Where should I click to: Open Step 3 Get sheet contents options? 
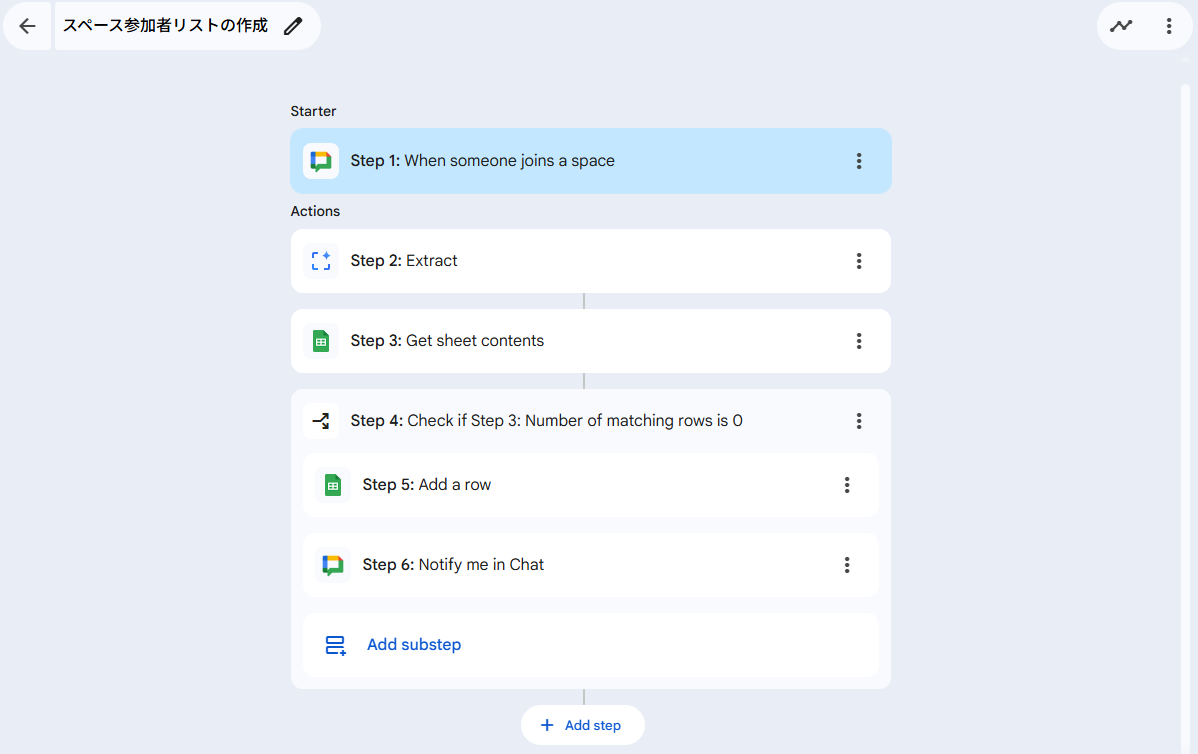coord(858,341)
